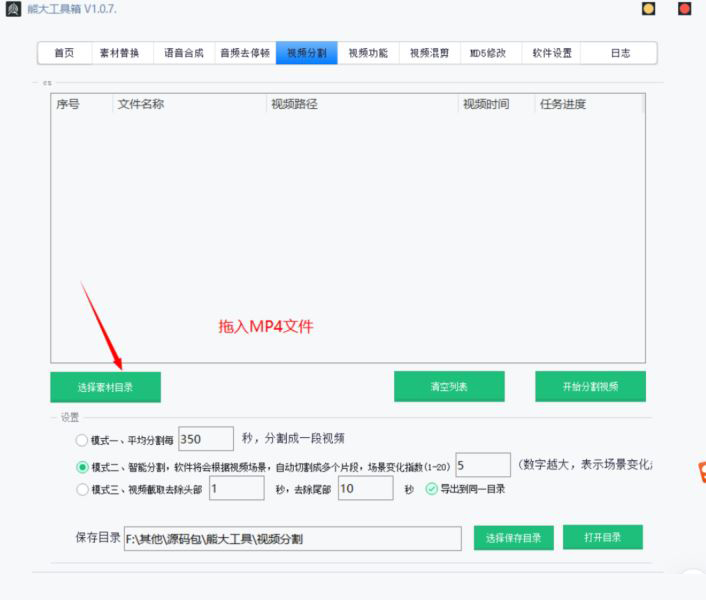706x600 pixels.
Task: Click the 打开目录 button
Action: click(603, 537)
